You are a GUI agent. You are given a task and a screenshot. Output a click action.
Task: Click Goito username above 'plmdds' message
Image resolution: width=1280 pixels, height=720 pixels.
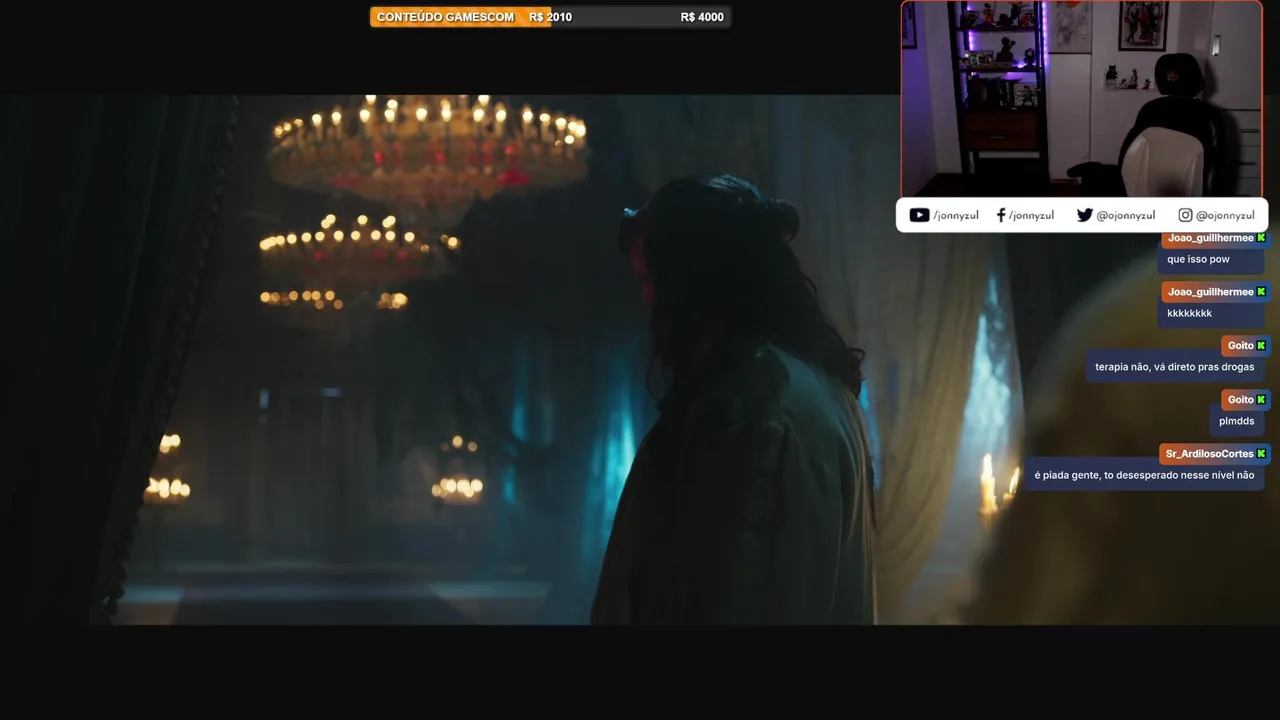tap(1240, 400)
